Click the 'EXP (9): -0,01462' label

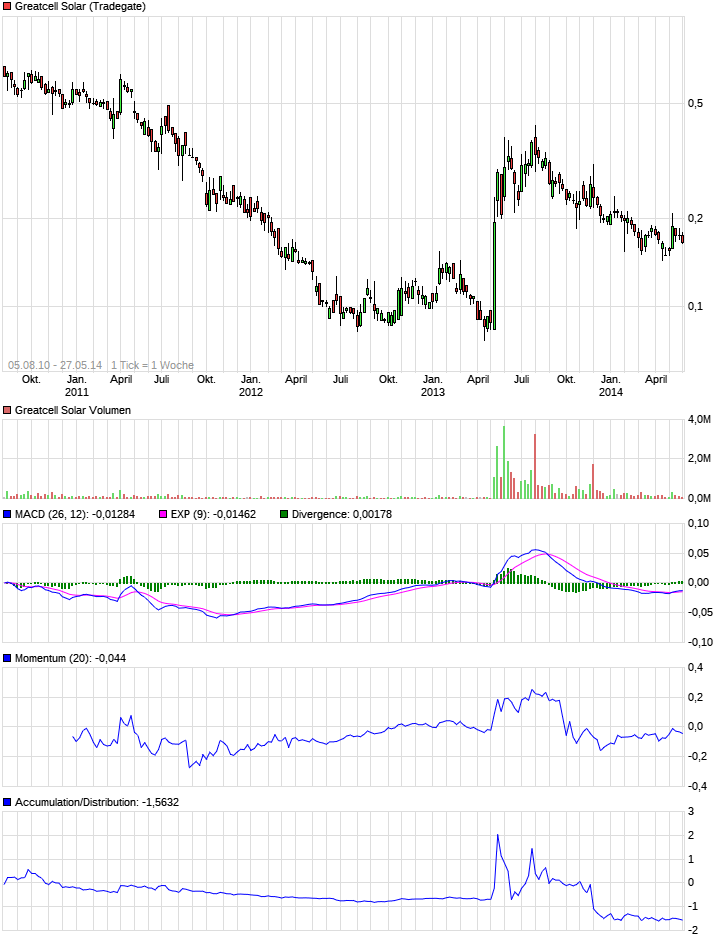pos(213,514)
